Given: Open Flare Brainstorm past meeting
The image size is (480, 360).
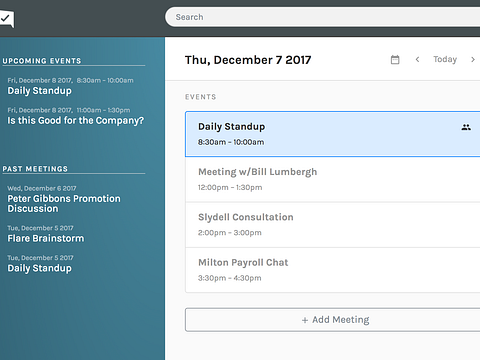Looking at the screenshot, I should click(46, 238).
